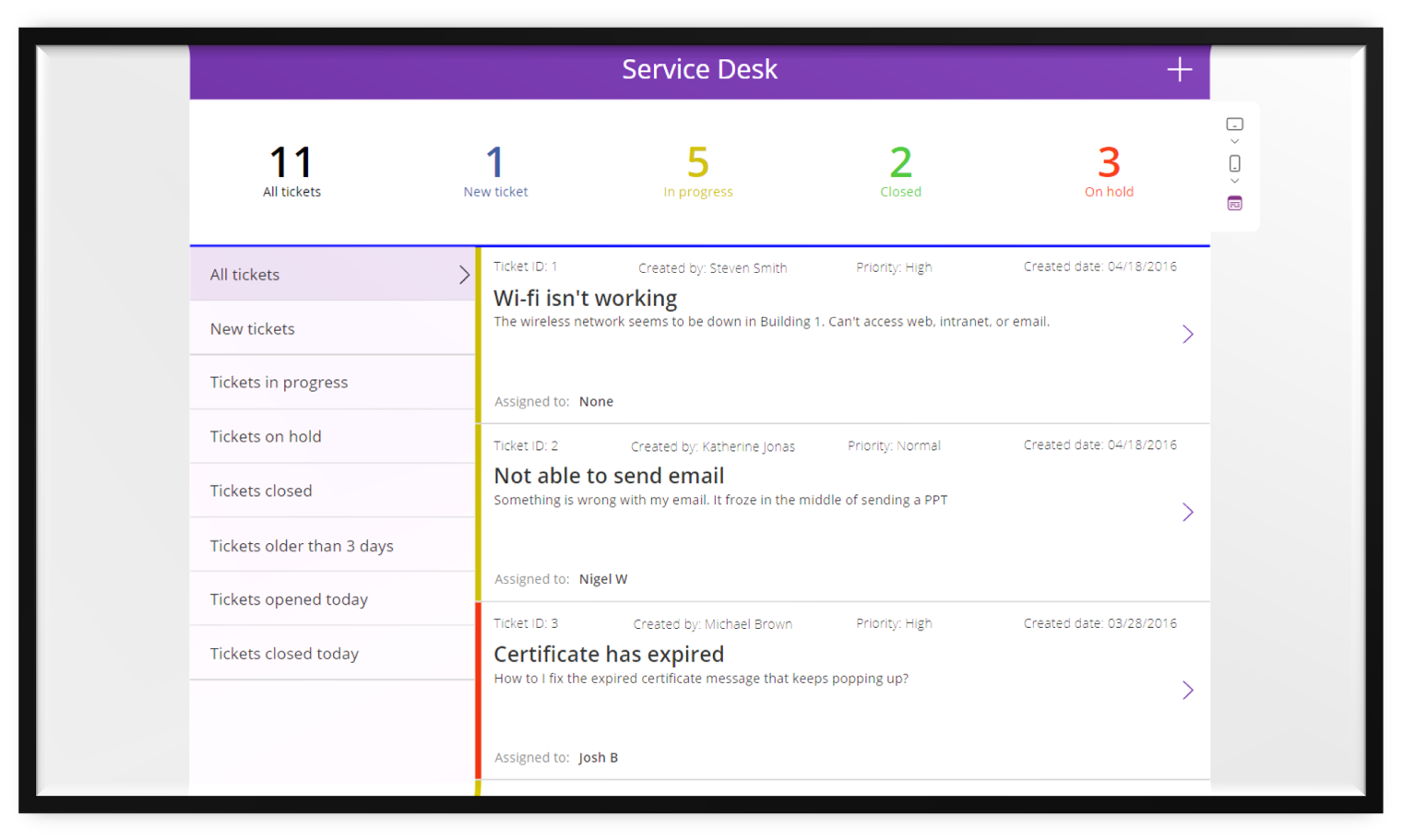Screen dimensions: 1402x840
Task: Click "Priority: Normal" on ticket 2
Action: click(x=894, y=445)
